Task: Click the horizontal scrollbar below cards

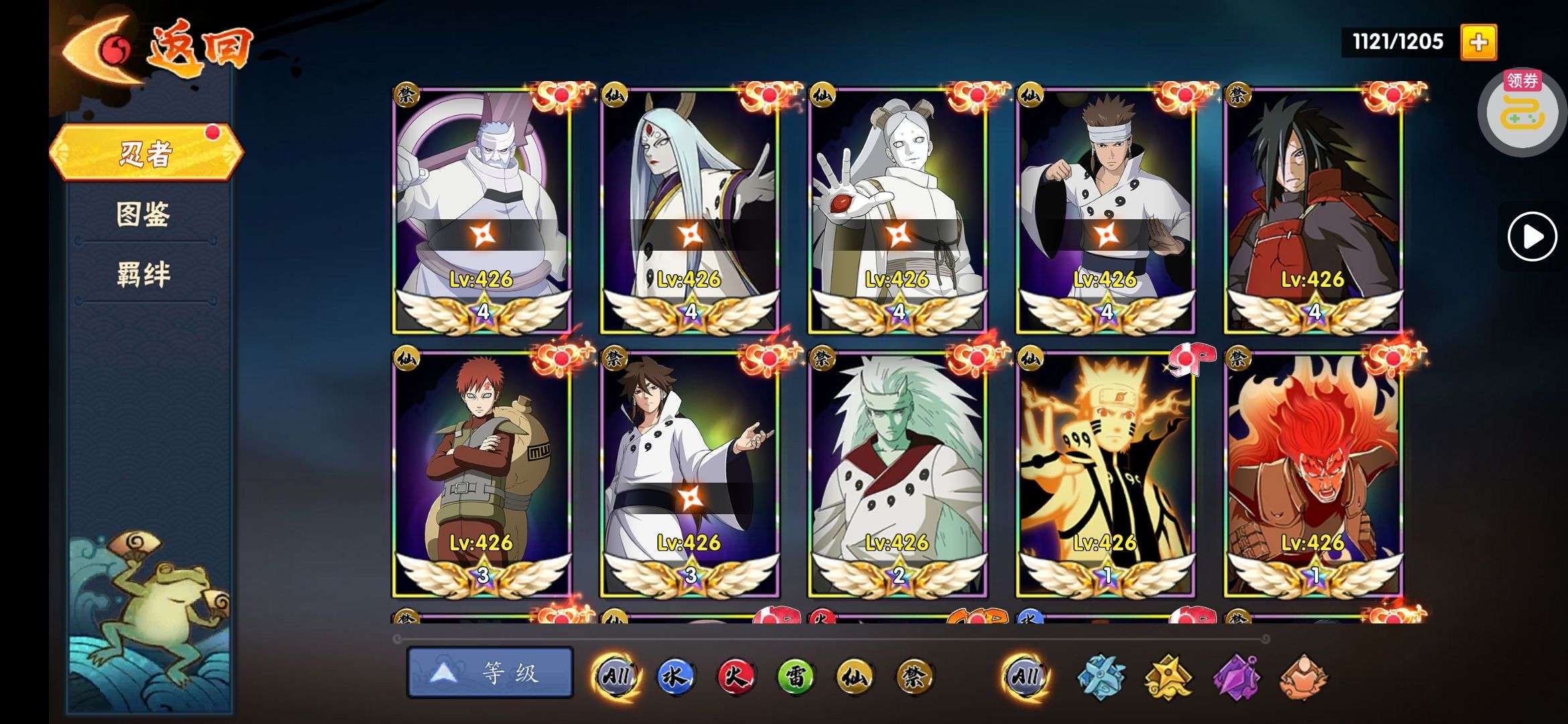Action: click(831, 638)
